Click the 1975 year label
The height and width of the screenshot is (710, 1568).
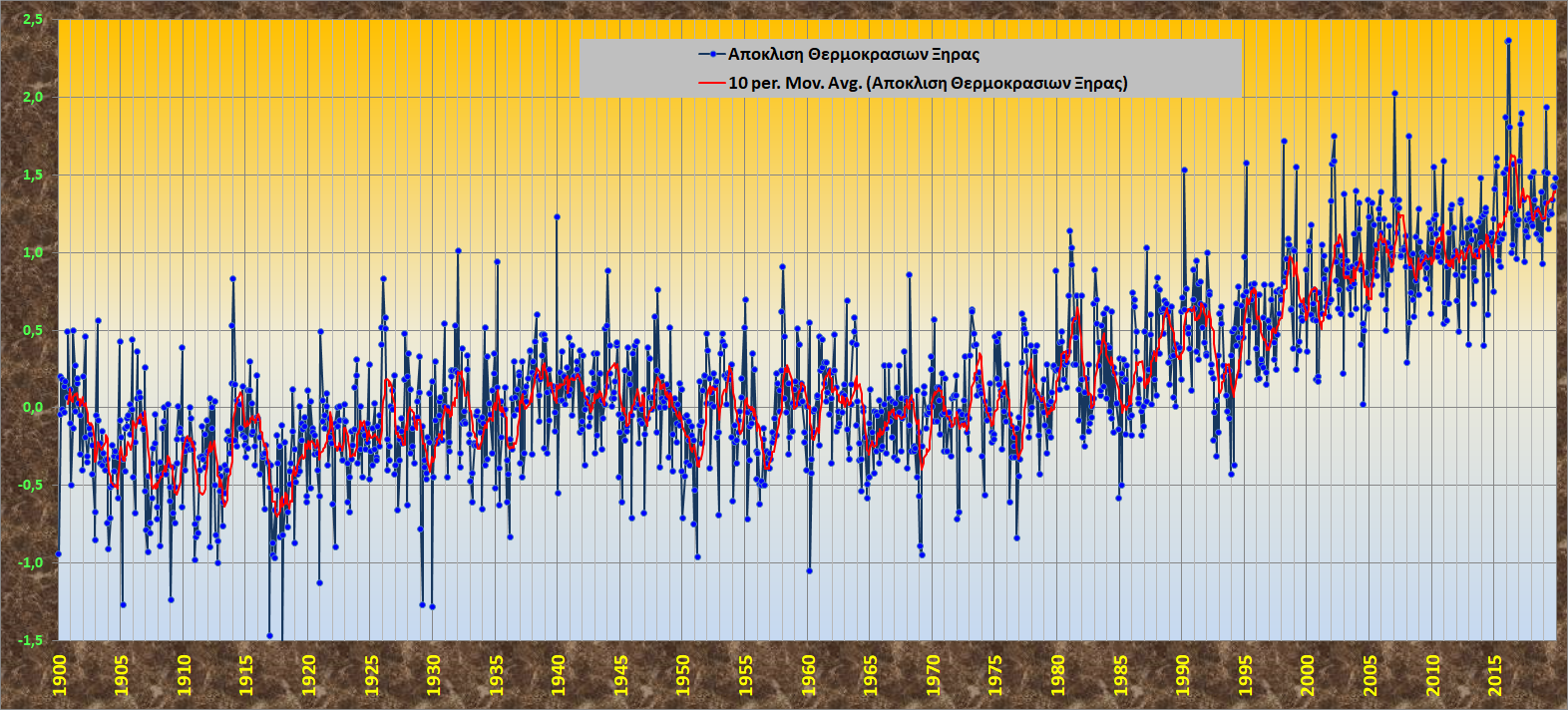coord(995,675)
